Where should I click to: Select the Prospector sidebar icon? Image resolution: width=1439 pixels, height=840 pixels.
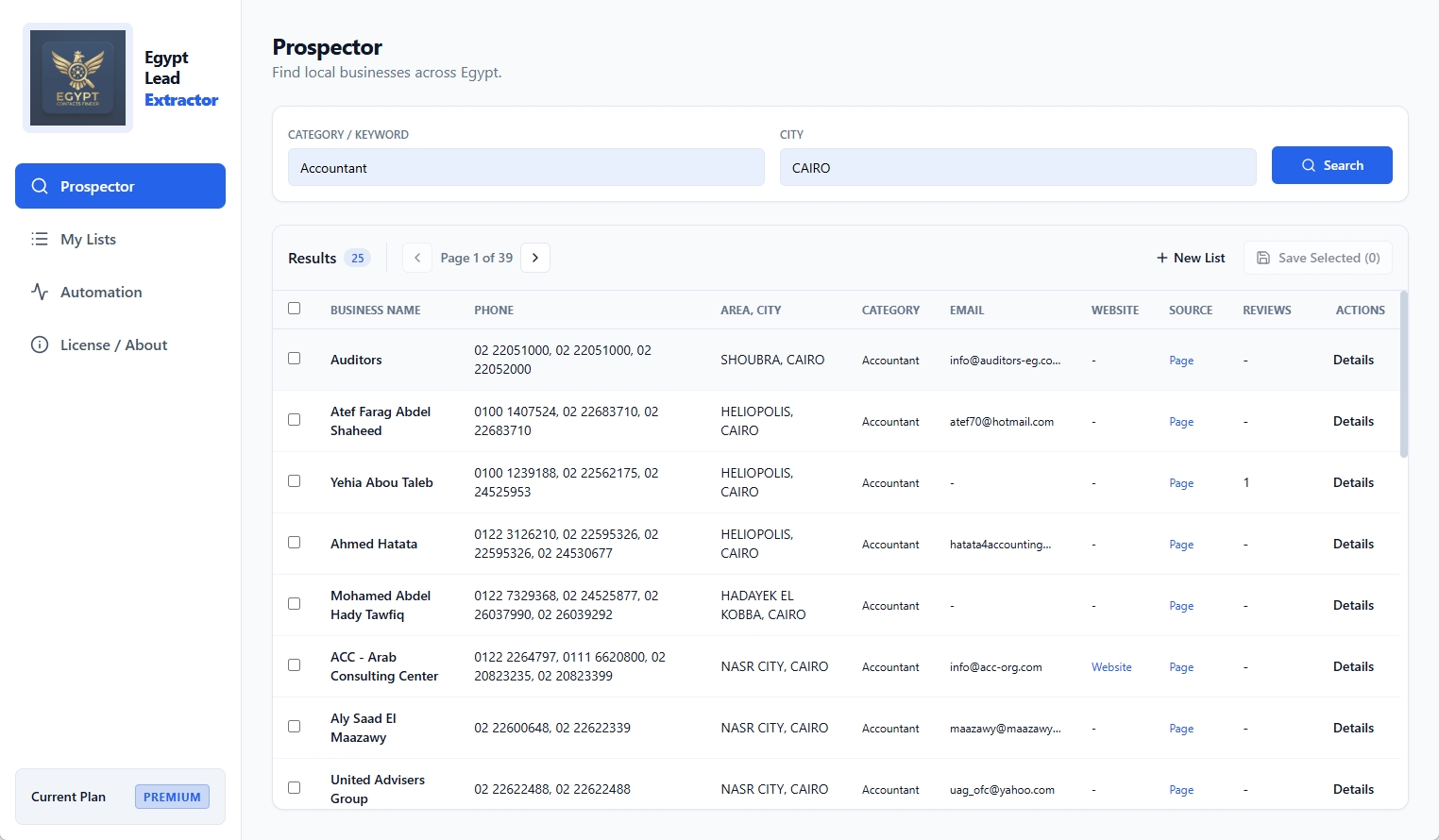(x=40, y=186)
